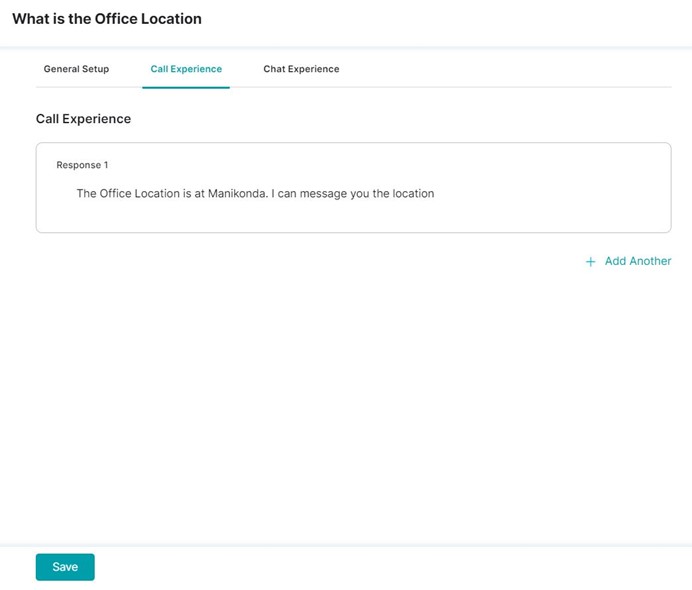Image resolution: width=692 pixels, height=590 pixels.
Task: Click the Save button
Action: click(65, 567)
